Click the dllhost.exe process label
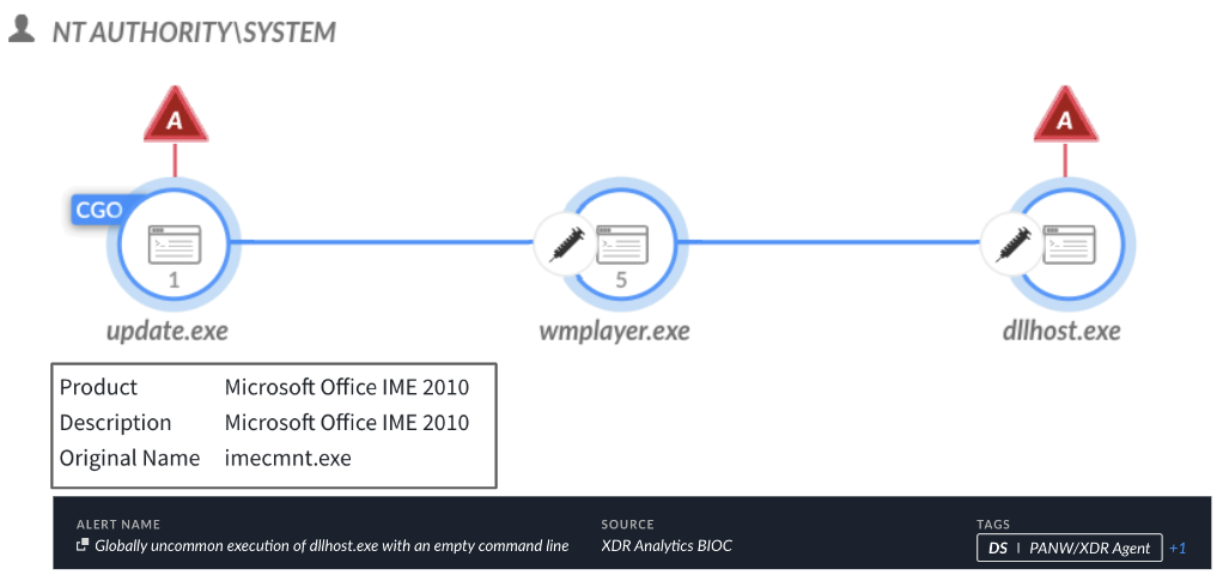The height and width of the screenshot is (581, 1219). [1061, 331]
